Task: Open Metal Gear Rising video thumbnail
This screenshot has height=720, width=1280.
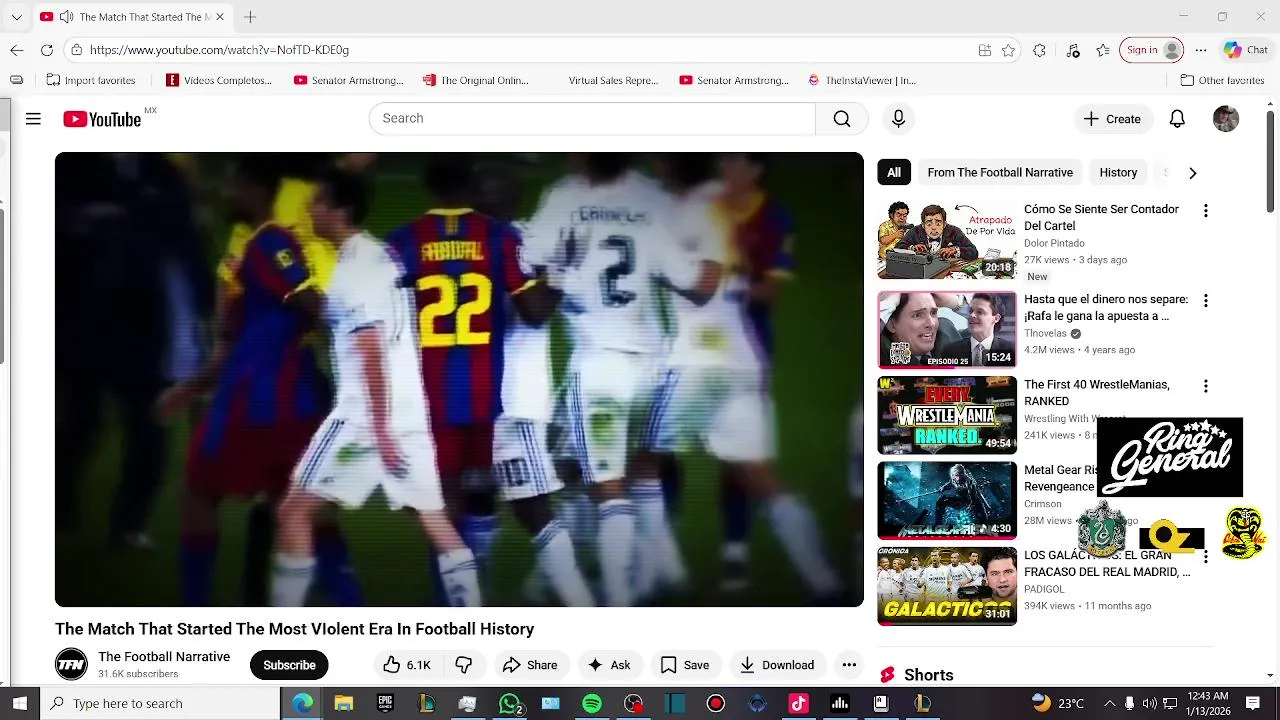Action: pyautogui.click(x=947, y=500)
